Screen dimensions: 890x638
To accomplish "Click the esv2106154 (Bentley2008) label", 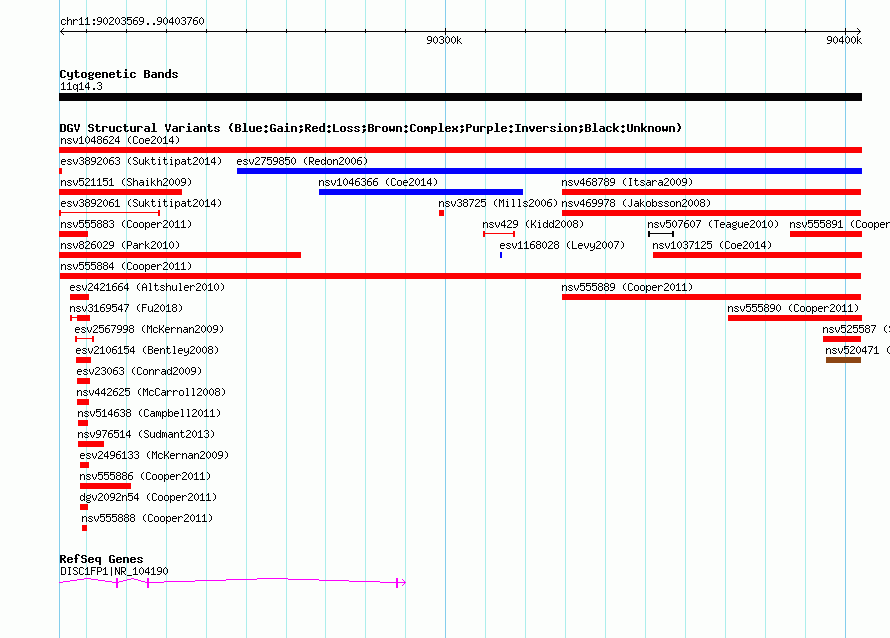I will click(147, 350).
